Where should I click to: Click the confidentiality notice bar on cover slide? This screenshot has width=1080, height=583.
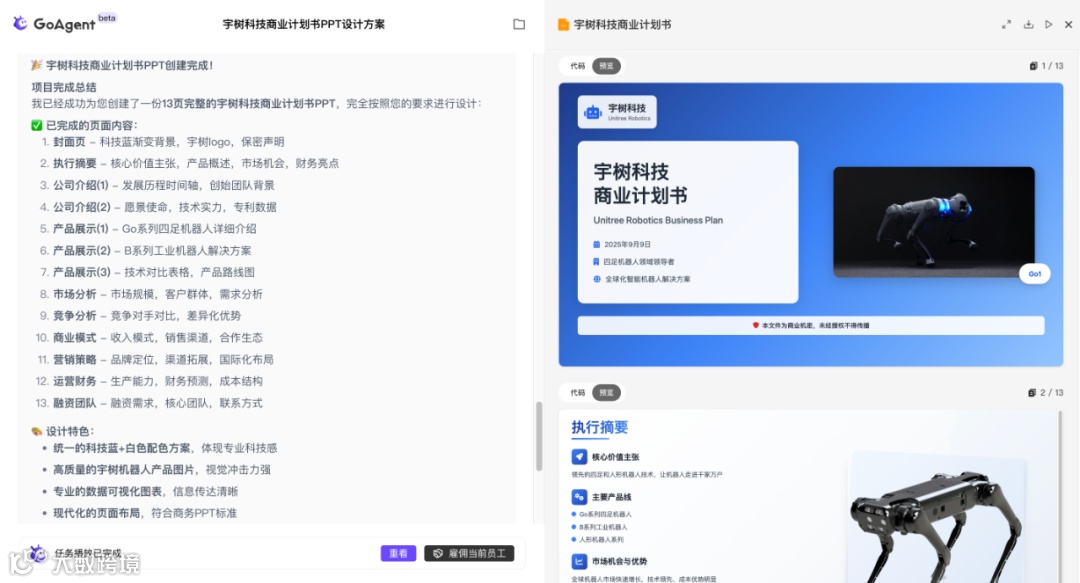[811, 325]
